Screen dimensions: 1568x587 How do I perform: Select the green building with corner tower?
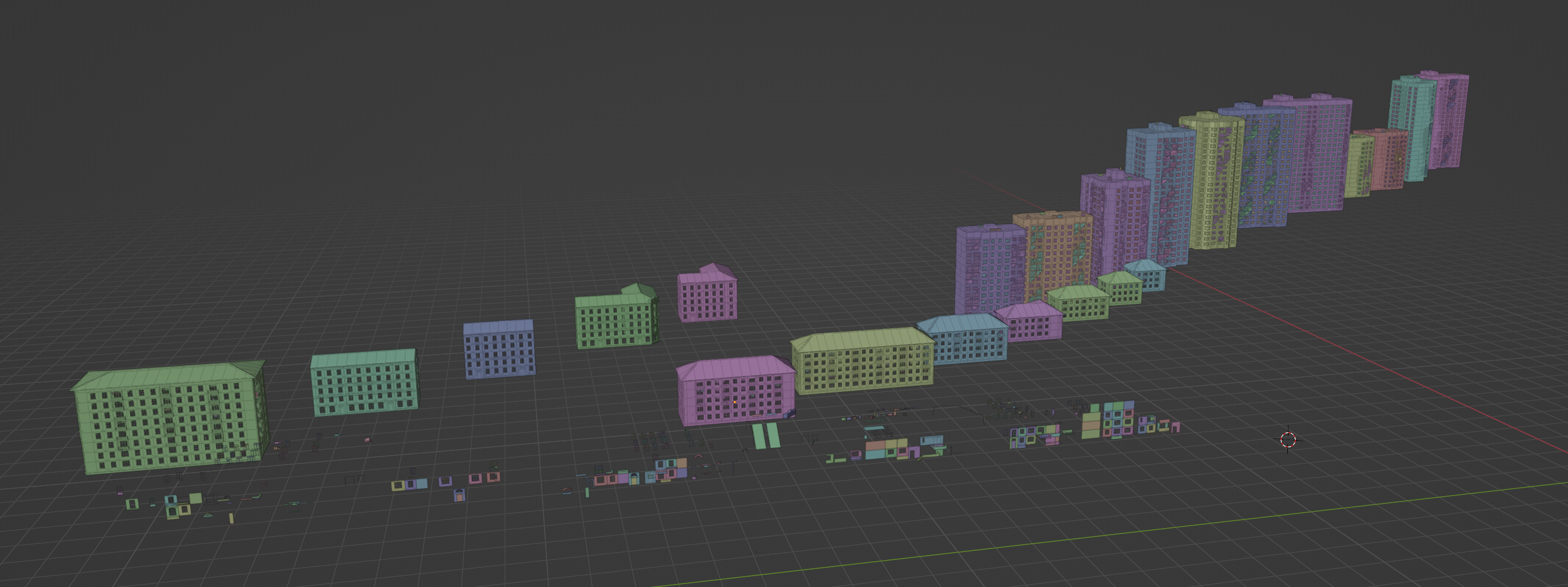pos(615,319)
